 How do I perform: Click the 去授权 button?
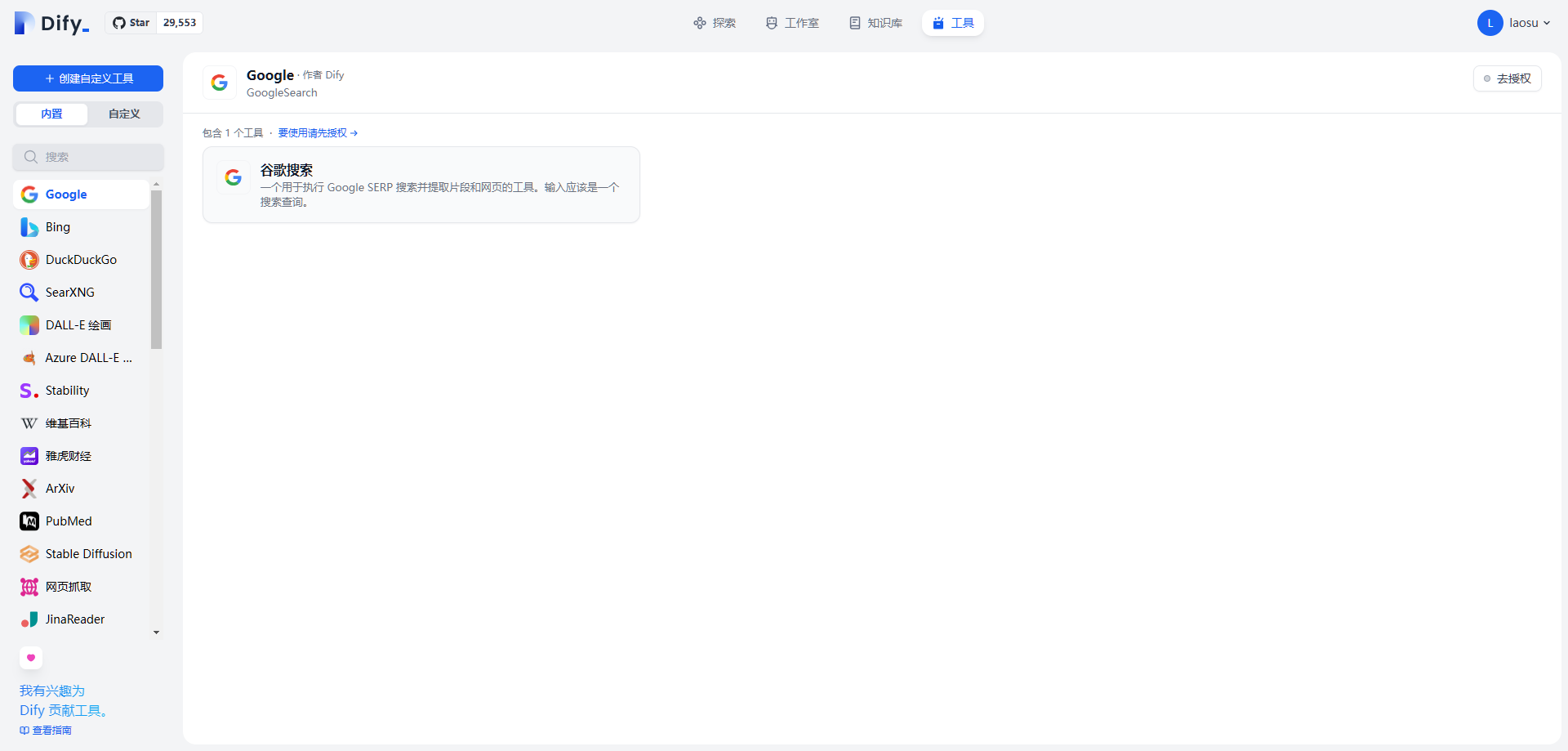pyautogui.click(x=1508, y=78)
